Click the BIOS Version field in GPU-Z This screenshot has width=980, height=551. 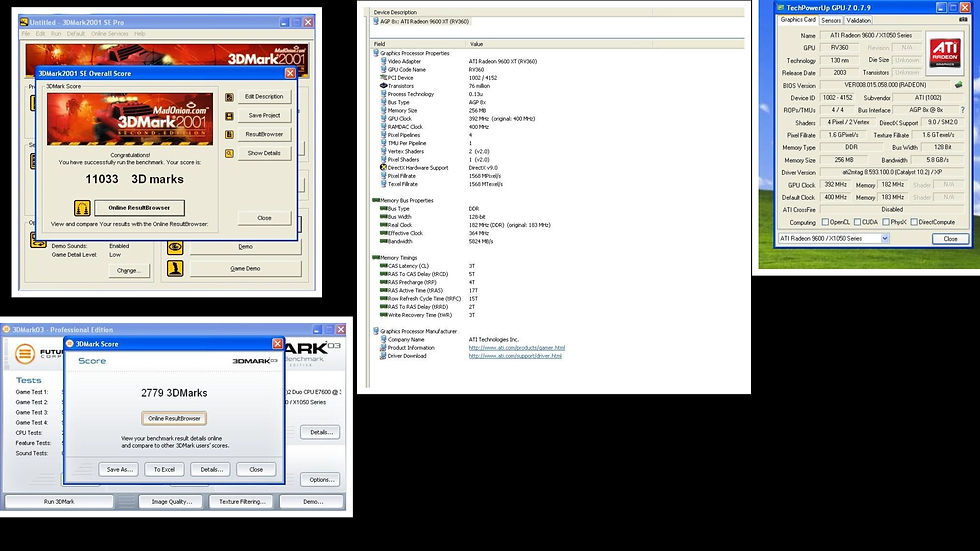(x=885, y=85)
